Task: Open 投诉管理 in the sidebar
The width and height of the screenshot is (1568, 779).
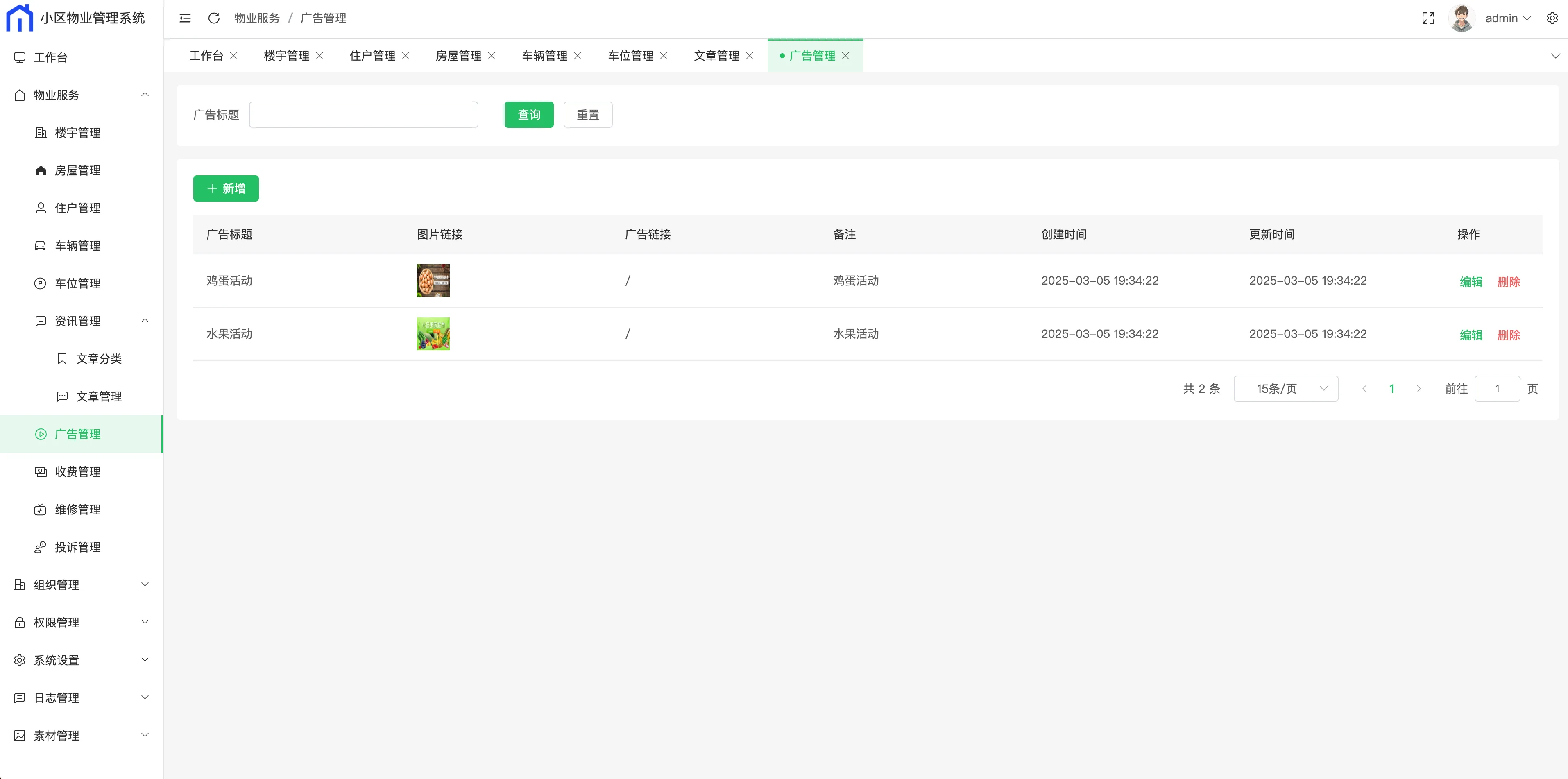Action: (77, 547)
